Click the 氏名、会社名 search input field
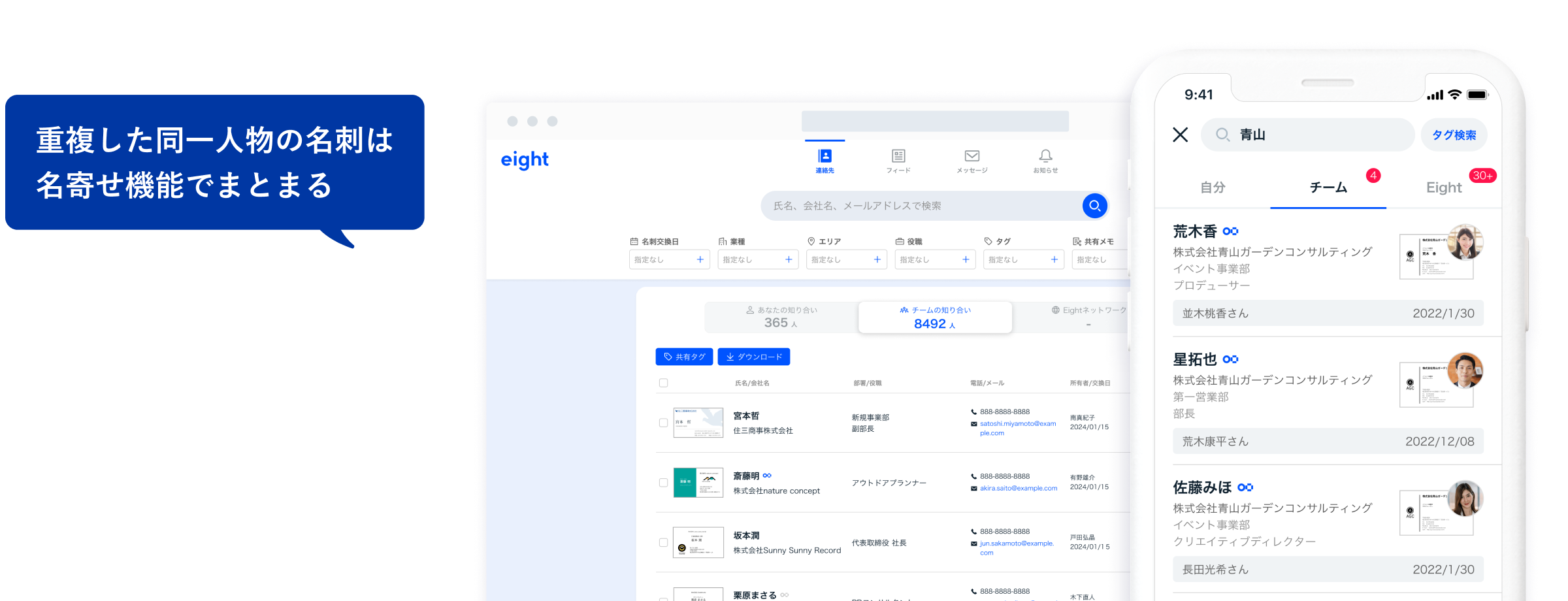Image resolution: width=1568 pixels, height=601 pixels. [x=921, y=206]
